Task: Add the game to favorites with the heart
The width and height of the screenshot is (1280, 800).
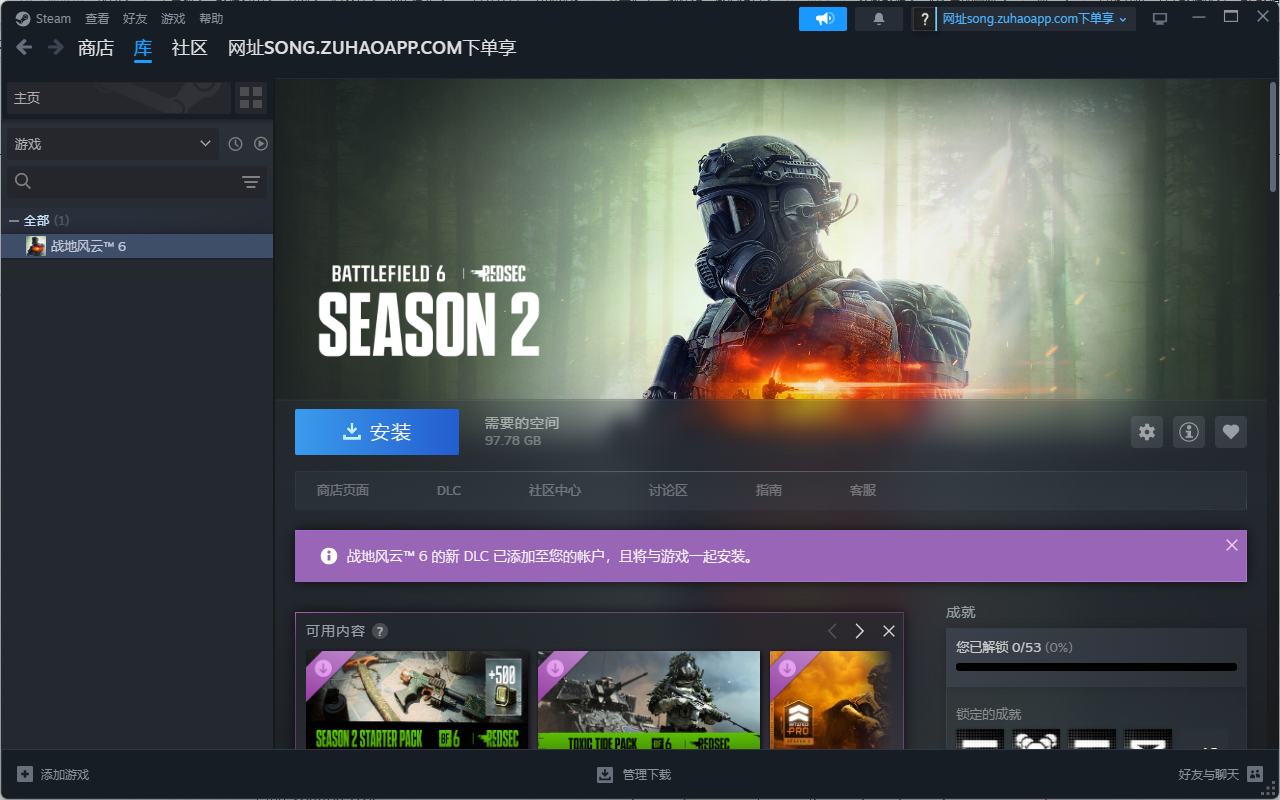Action: pos(1231,432)
